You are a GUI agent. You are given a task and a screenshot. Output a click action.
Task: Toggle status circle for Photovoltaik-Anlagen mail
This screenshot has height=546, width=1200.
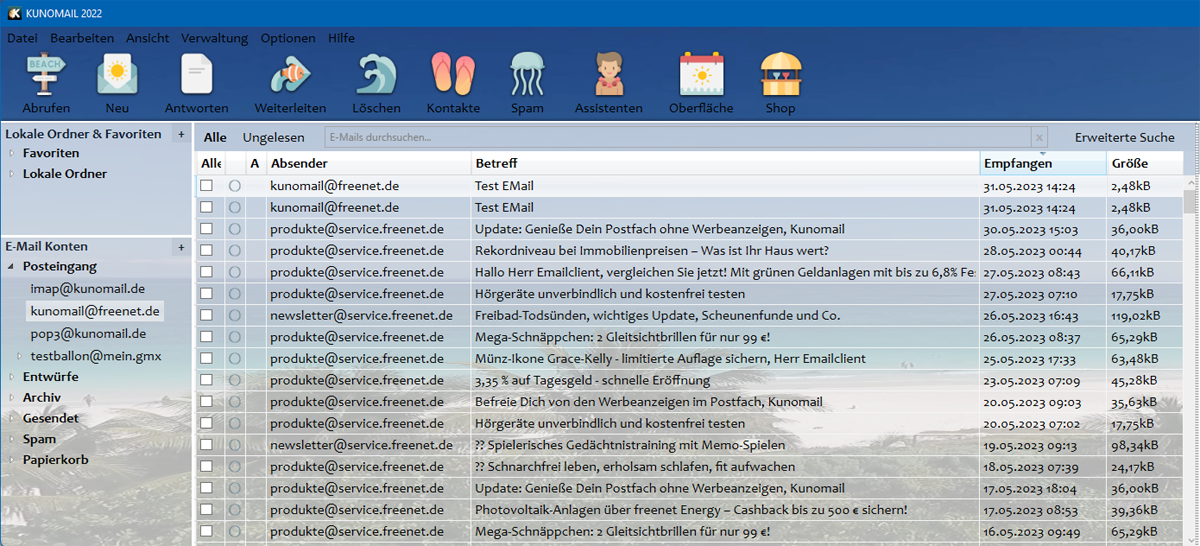pyautogui.click(x=235, y=510)
